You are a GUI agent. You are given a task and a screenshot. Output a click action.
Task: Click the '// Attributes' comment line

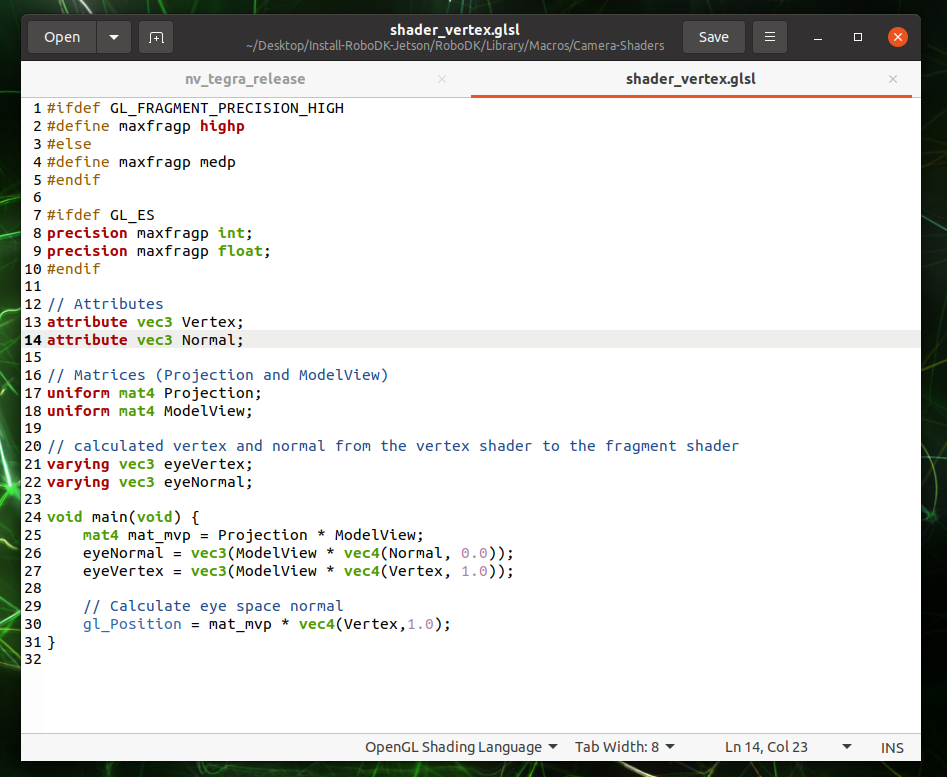pyautogui.click(x=105, y=304)
